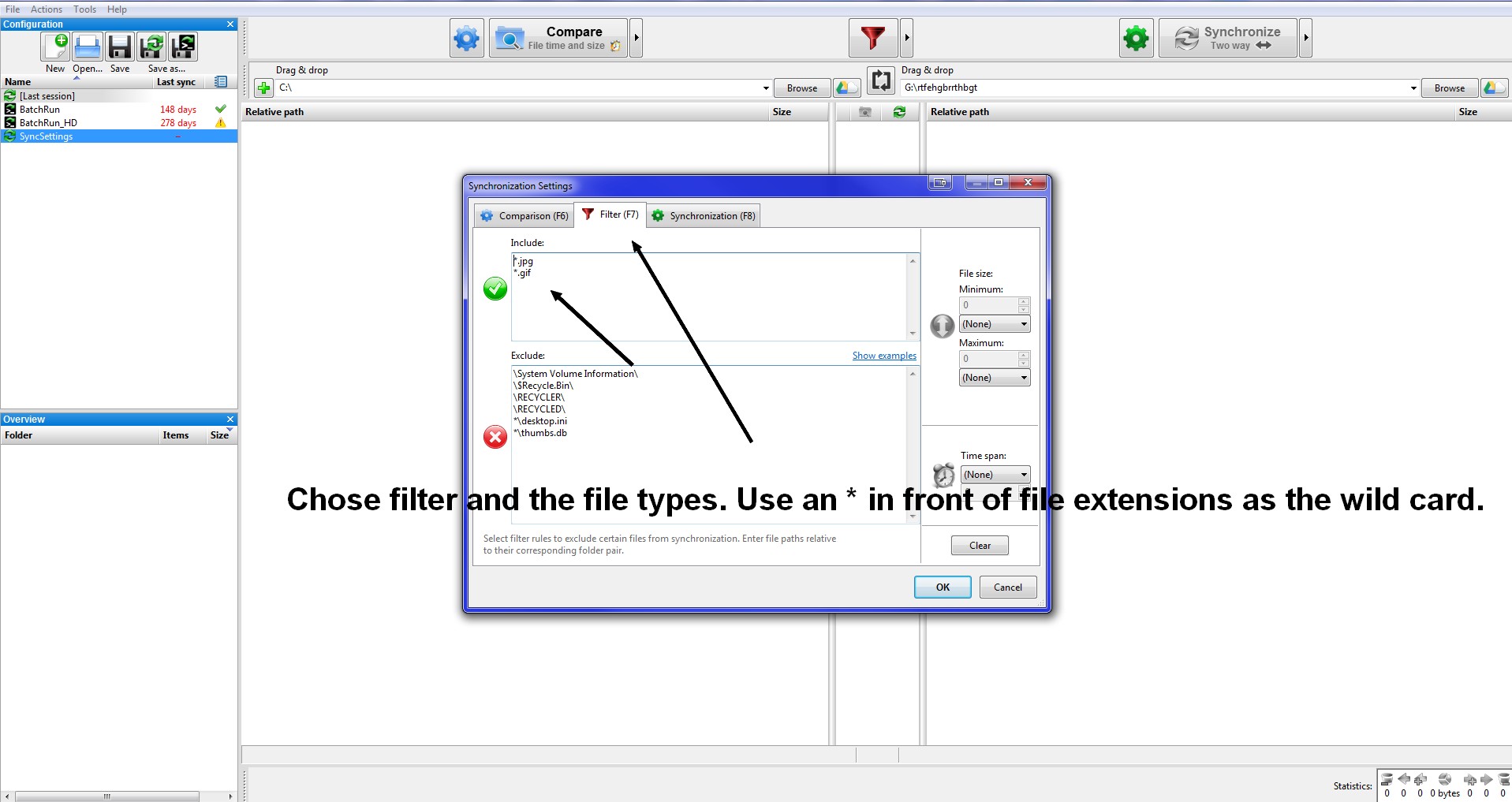Image resolution: width=1512 pixels, height=802 pixels.
Task: Click the Save configuration icon
Action: pos(119,47)
